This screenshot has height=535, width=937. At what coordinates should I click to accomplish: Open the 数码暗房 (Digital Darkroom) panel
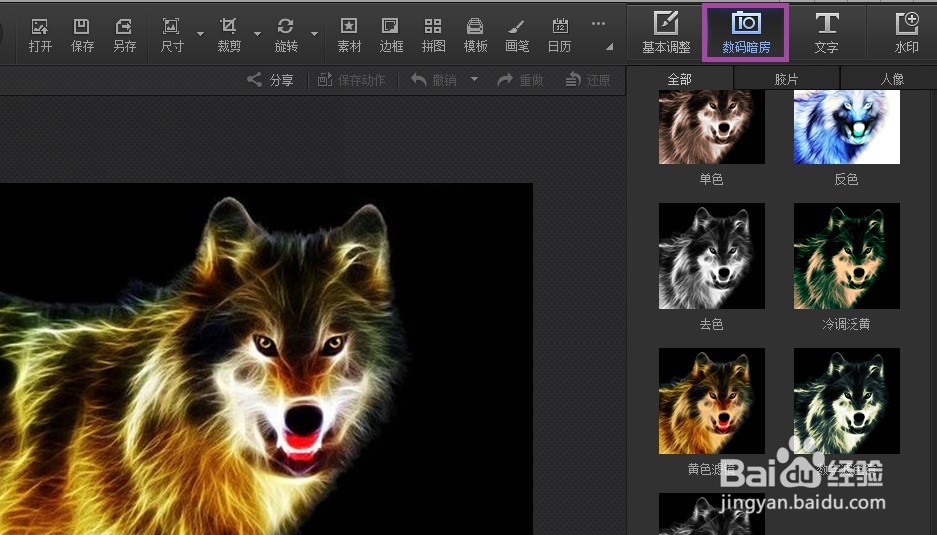(x=746, y=32)
